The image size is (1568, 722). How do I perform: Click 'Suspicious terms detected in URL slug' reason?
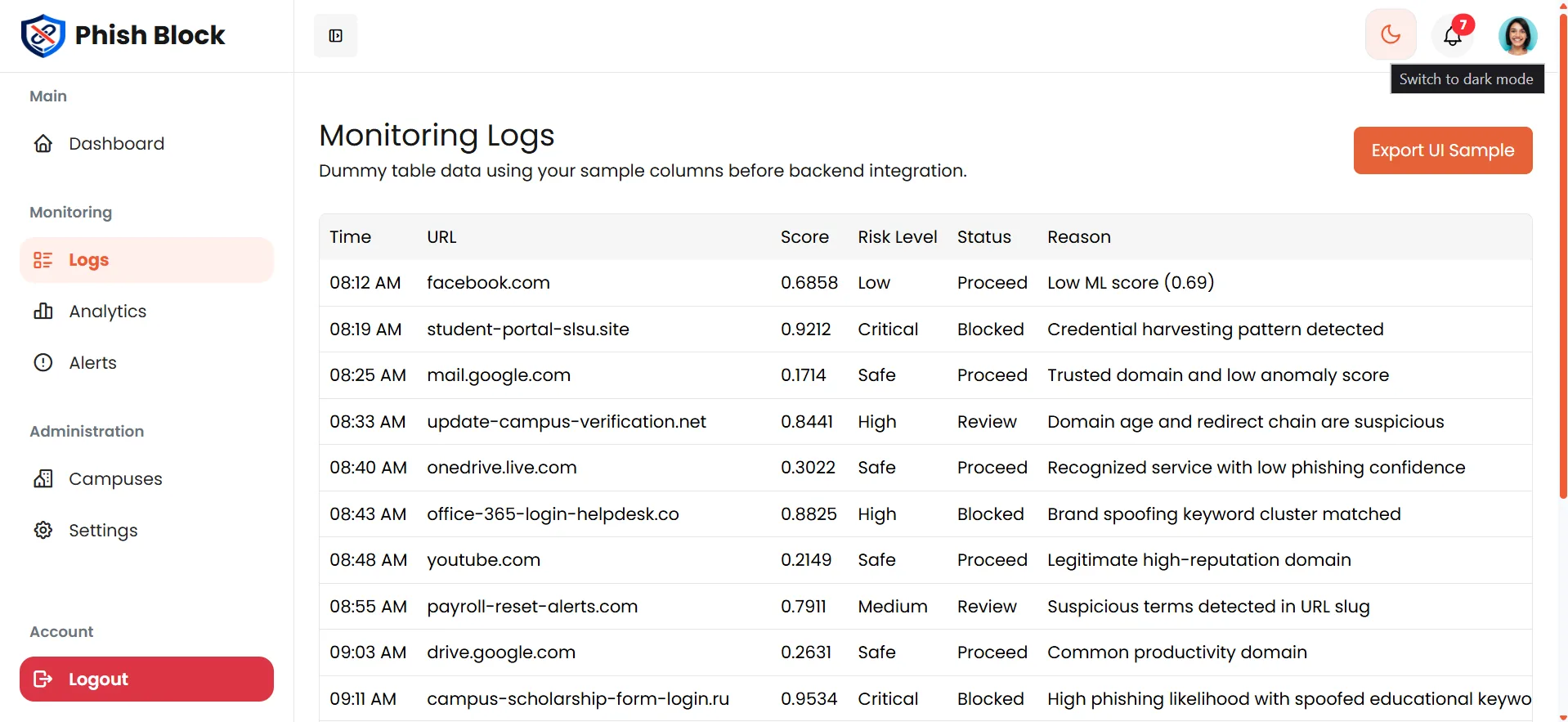[x=1208, y=607]
